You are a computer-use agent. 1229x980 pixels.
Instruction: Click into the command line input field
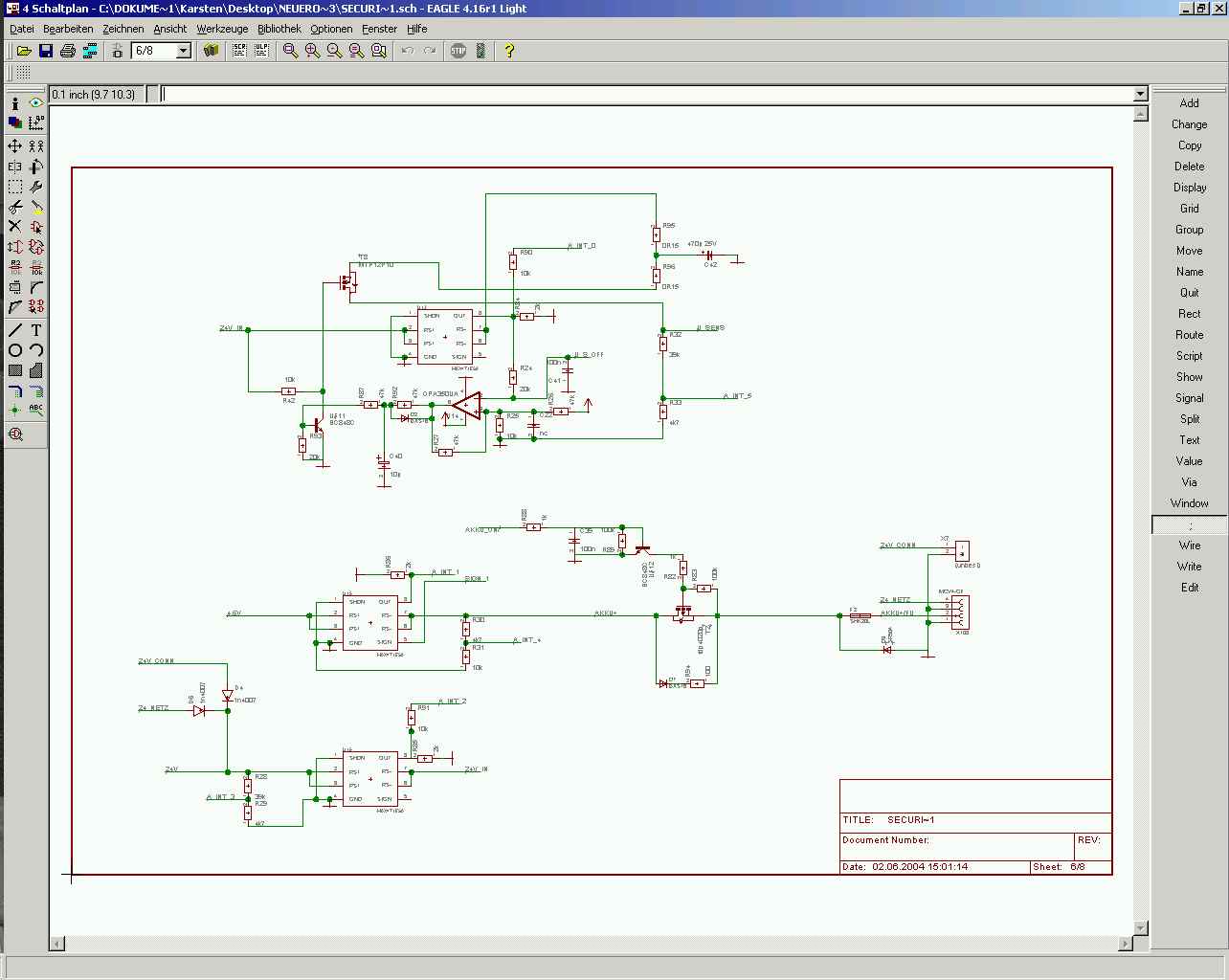click(646, 94)
